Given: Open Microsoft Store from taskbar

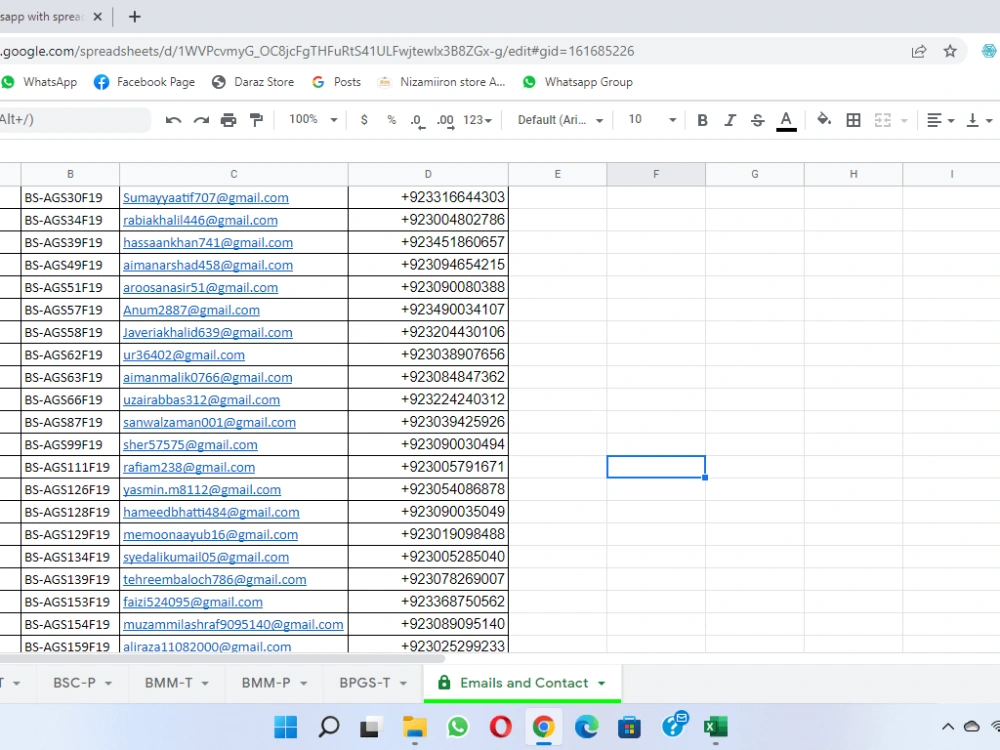Looking at the screenshot, I should [x=629, y=726].
